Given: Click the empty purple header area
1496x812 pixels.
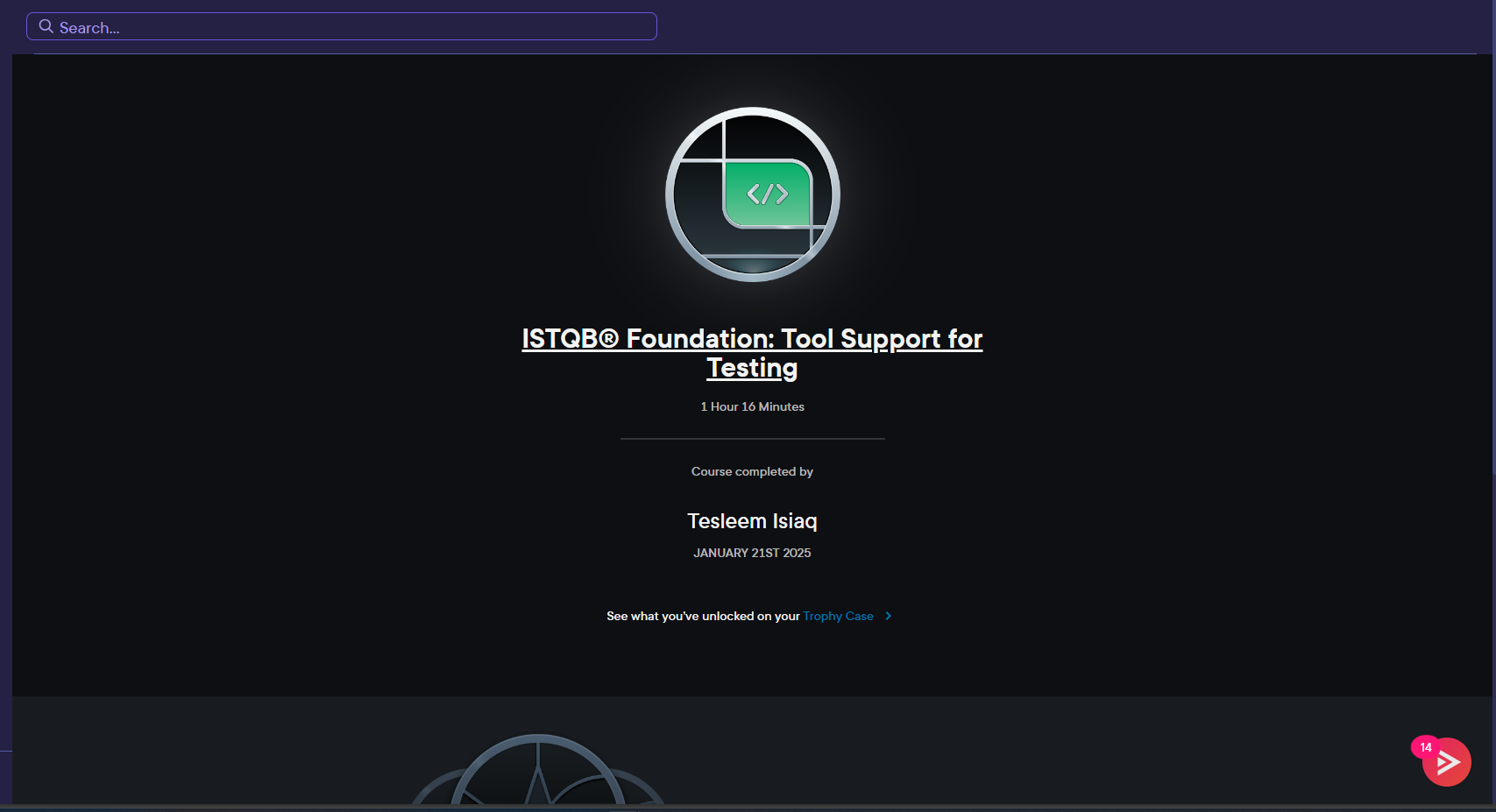Looking at the screenshot, I should [1052, 26].
